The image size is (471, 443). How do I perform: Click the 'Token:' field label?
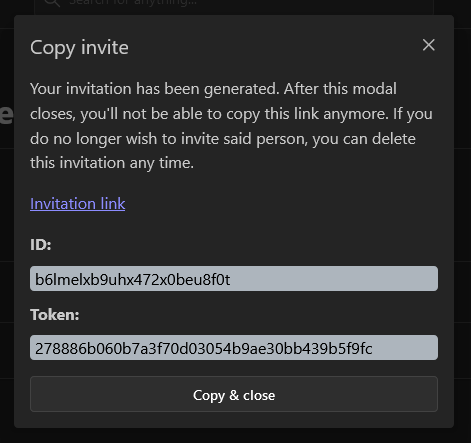[55, 314]
